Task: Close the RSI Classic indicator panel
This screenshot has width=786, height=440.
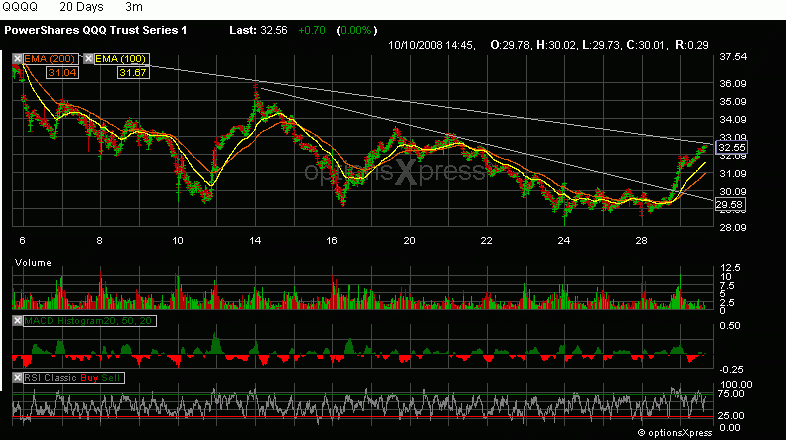Action: [18, 378]
